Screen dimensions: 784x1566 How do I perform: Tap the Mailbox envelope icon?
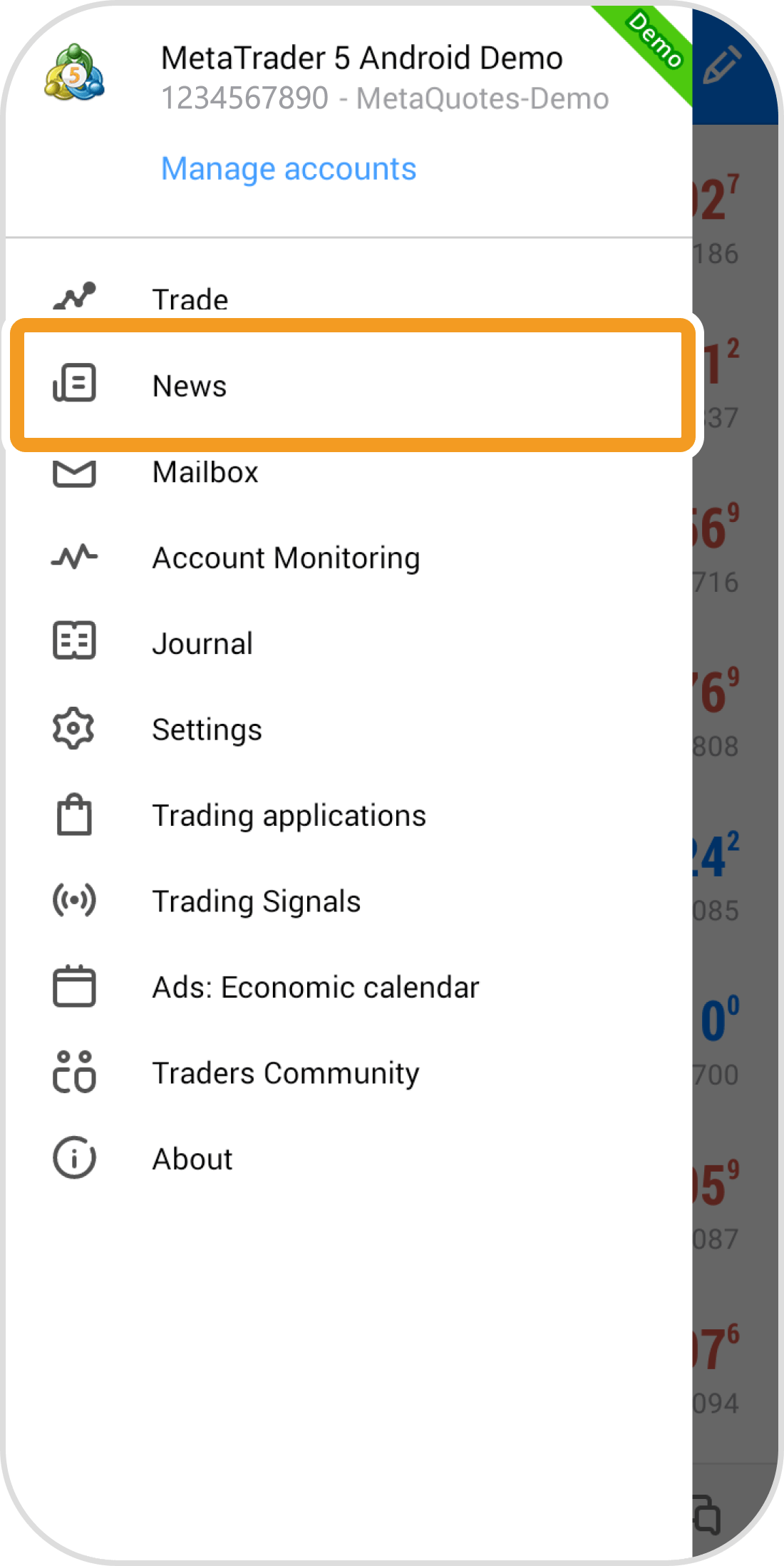[x=74, y=473]
